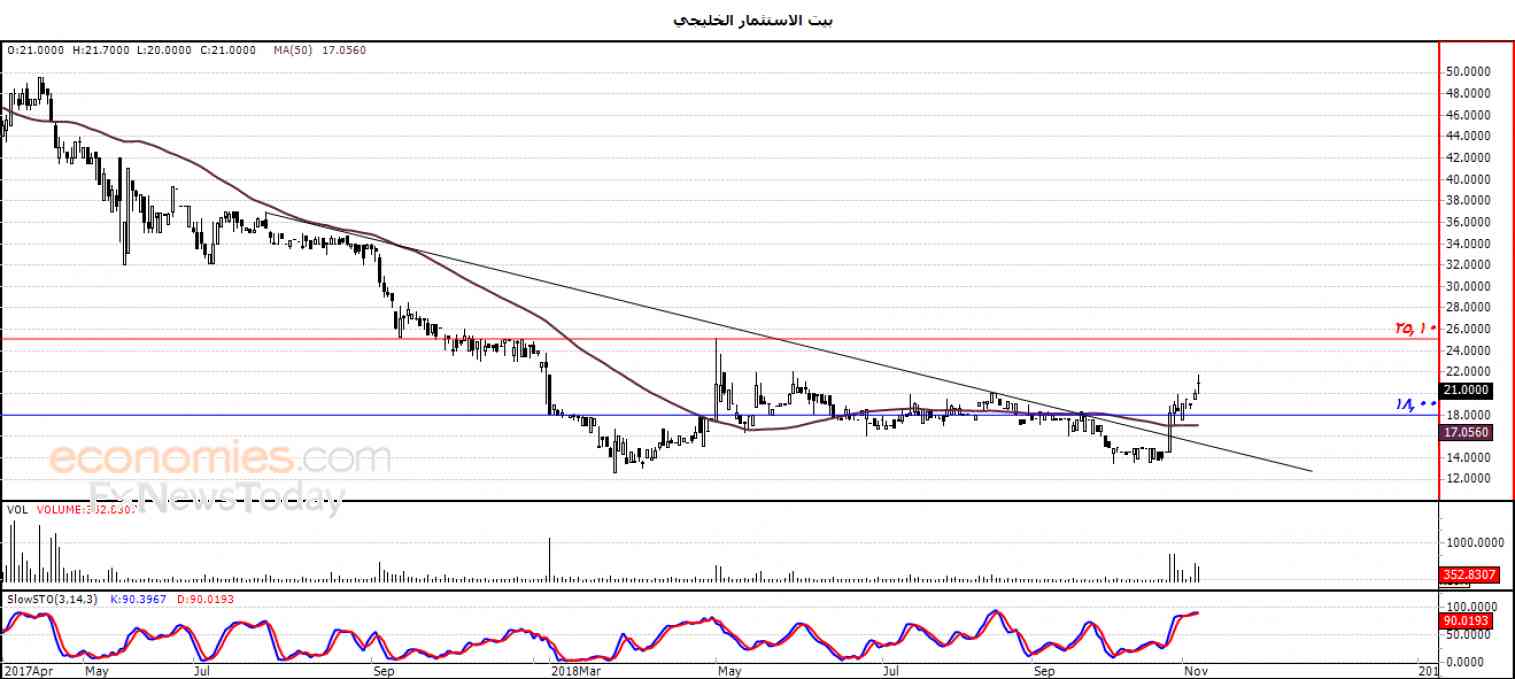This screenshot has width=1515, height=679.
Task: Click the 28.0000 price axis label
Action: click(x=1467, y=307)
